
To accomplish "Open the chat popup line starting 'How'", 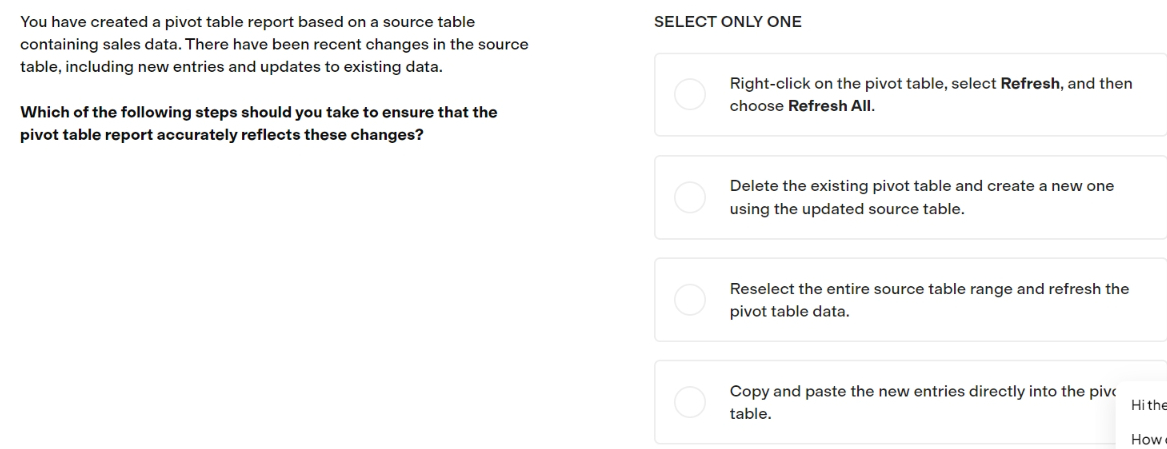I will click(1148, 439).
